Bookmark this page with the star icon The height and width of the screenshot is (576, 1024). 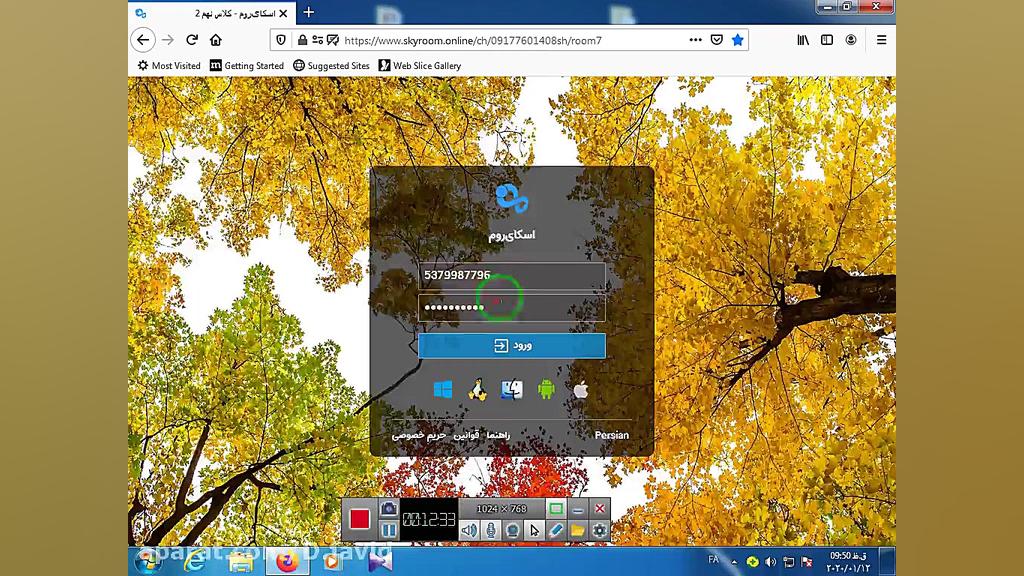click(x=739, y=40)
